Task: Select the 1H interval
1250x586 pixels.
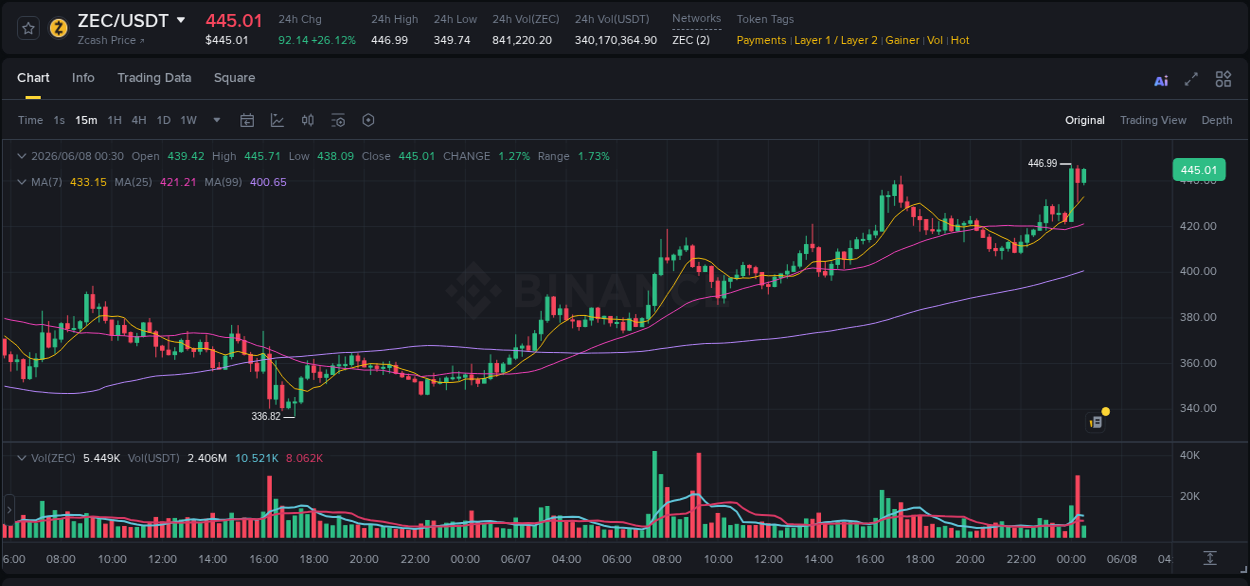Action: pos(114,120)
